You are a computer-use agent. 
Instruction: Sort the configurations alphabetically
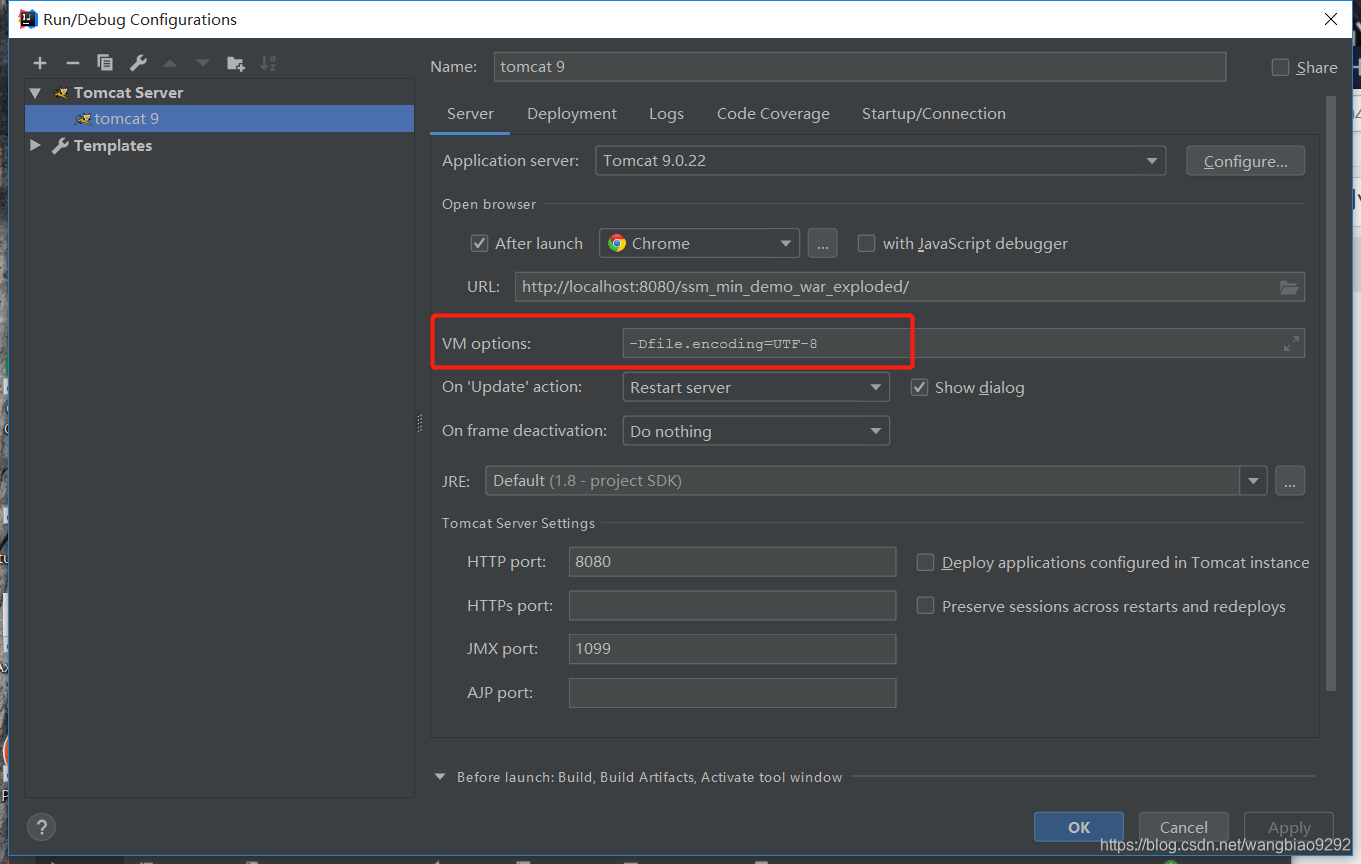(268, 63)
